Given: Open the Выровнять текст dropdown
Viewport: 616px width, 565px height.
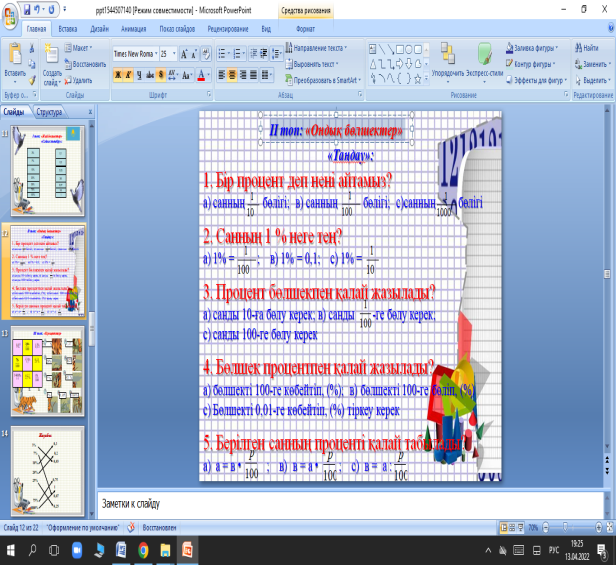Looking at the screenshot, I should point(312,64).
